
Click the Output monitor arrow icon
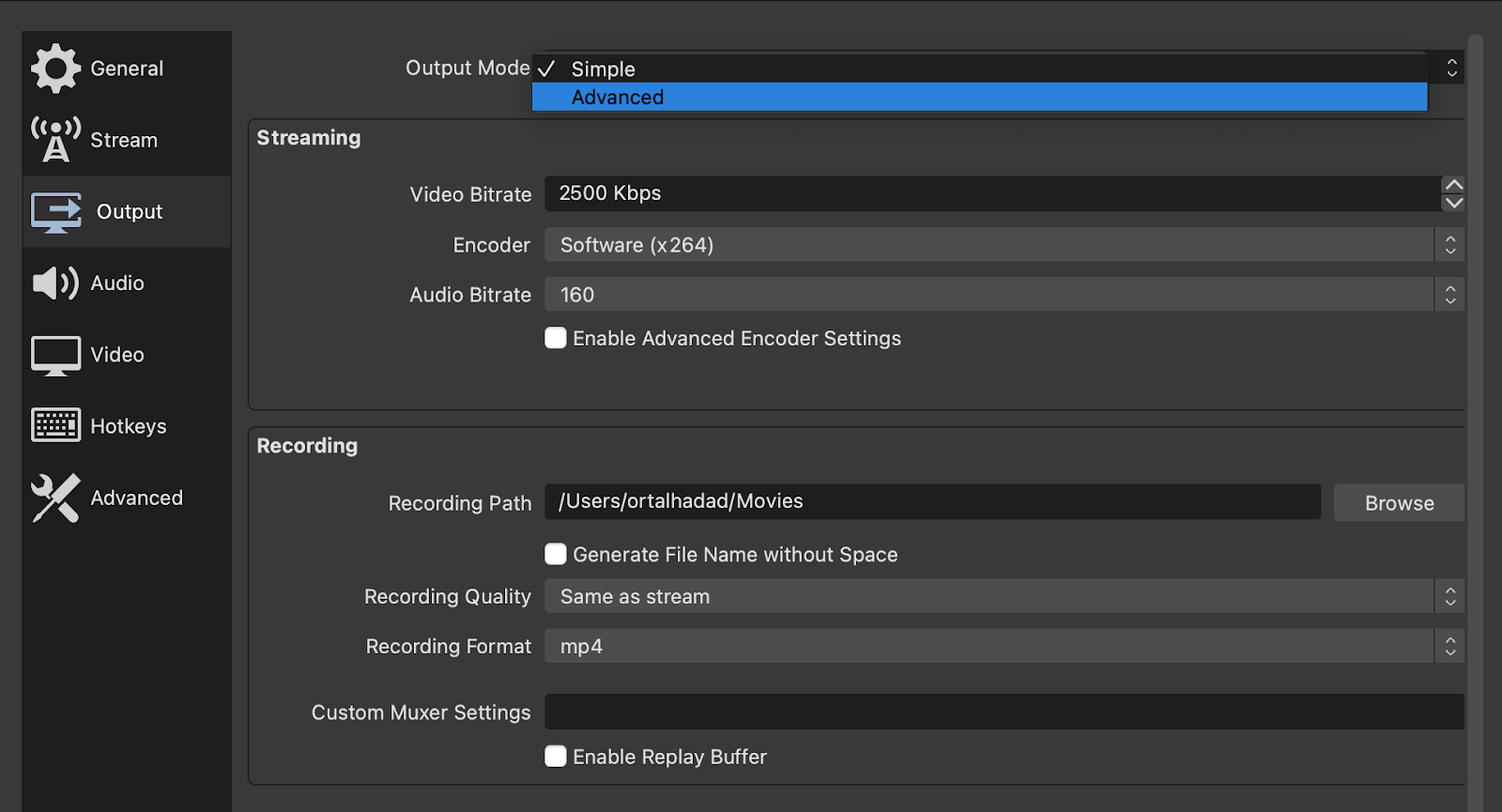pyautogui.click(x=56, y=212)
